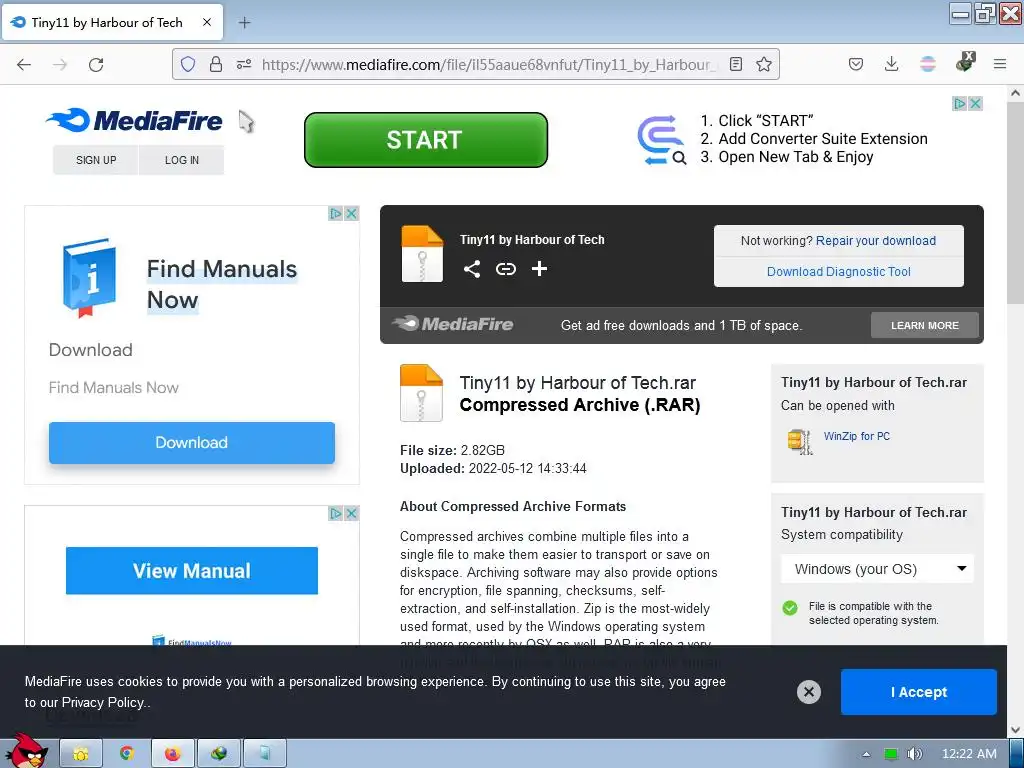1024x768 pixels.
Task: Click Repair your download link
Action: [x=876, y=241]
